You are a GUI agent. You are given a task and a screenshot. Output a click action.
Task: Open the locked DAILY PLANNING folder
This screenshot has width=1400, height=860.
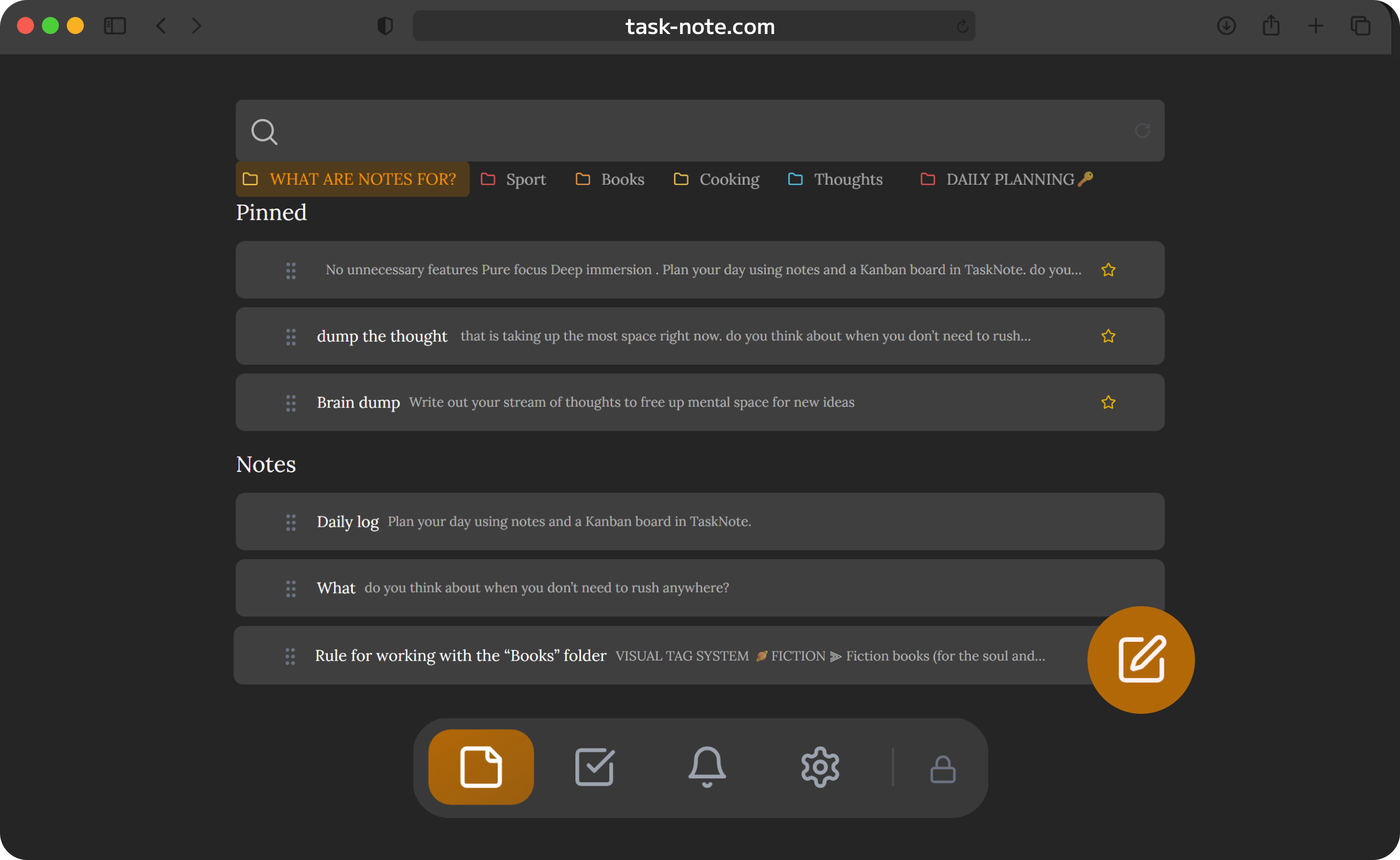1006,180
